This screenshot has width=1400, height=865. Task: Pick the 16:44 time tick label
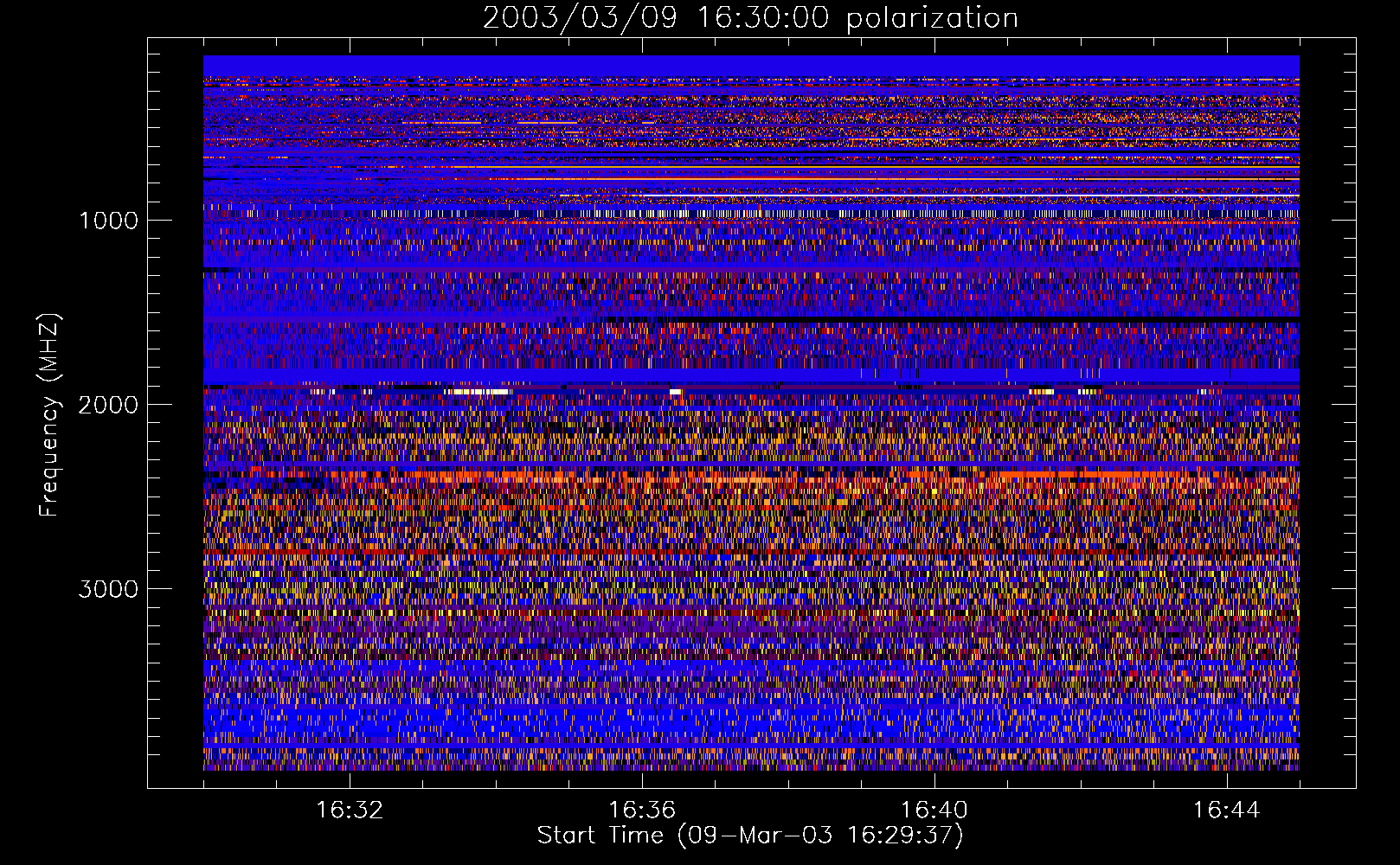click(x=1226, y=811)
